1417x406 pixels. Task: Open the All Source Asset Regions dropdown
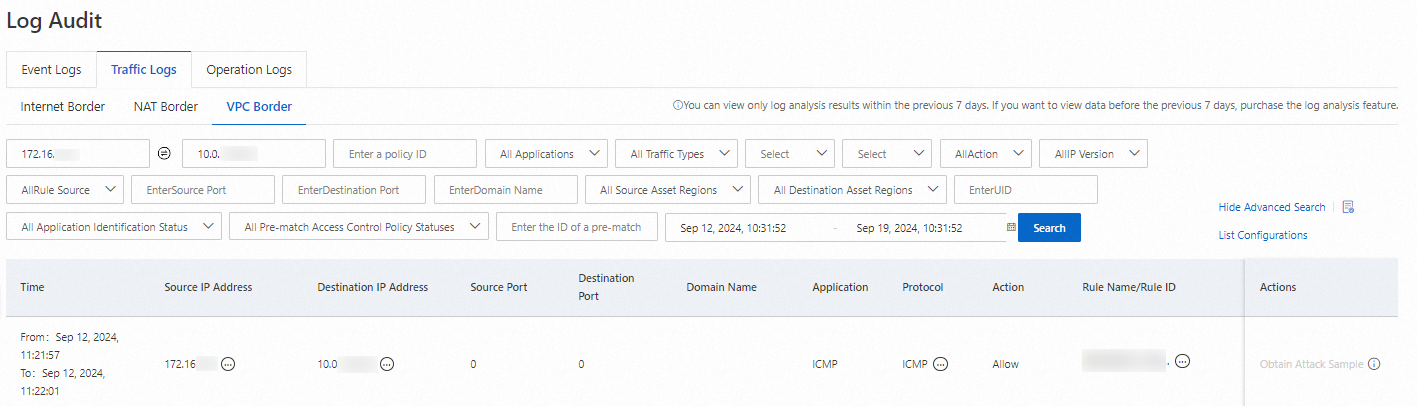667,190
